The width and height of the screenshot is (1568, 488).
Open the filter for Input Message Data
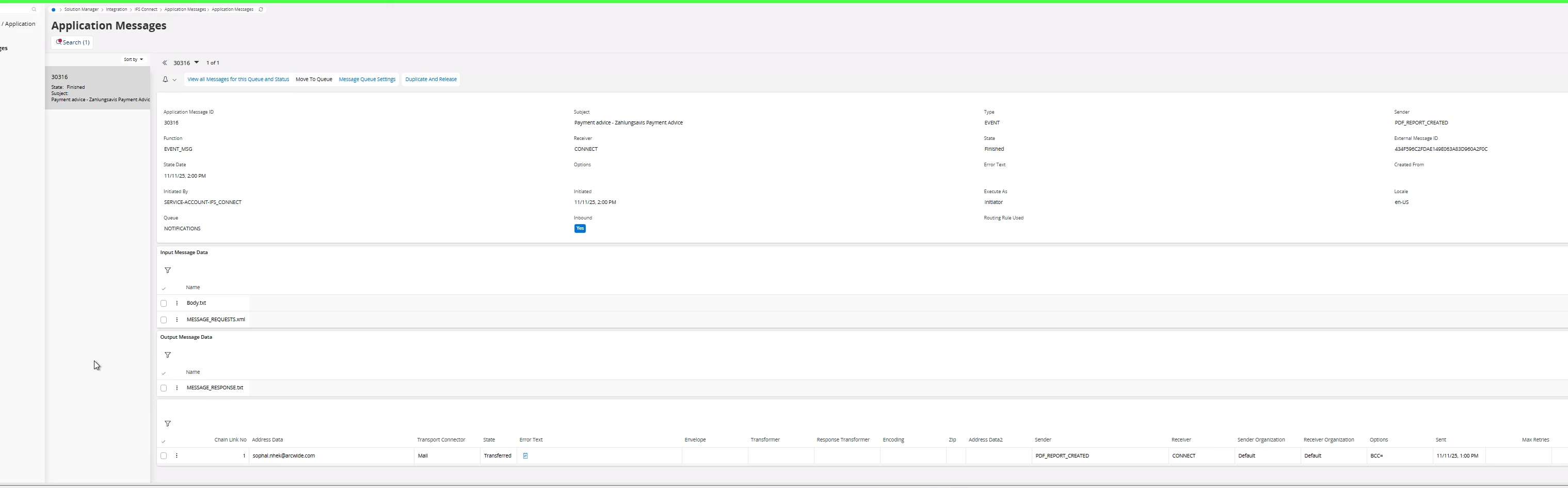coord(167,271)
